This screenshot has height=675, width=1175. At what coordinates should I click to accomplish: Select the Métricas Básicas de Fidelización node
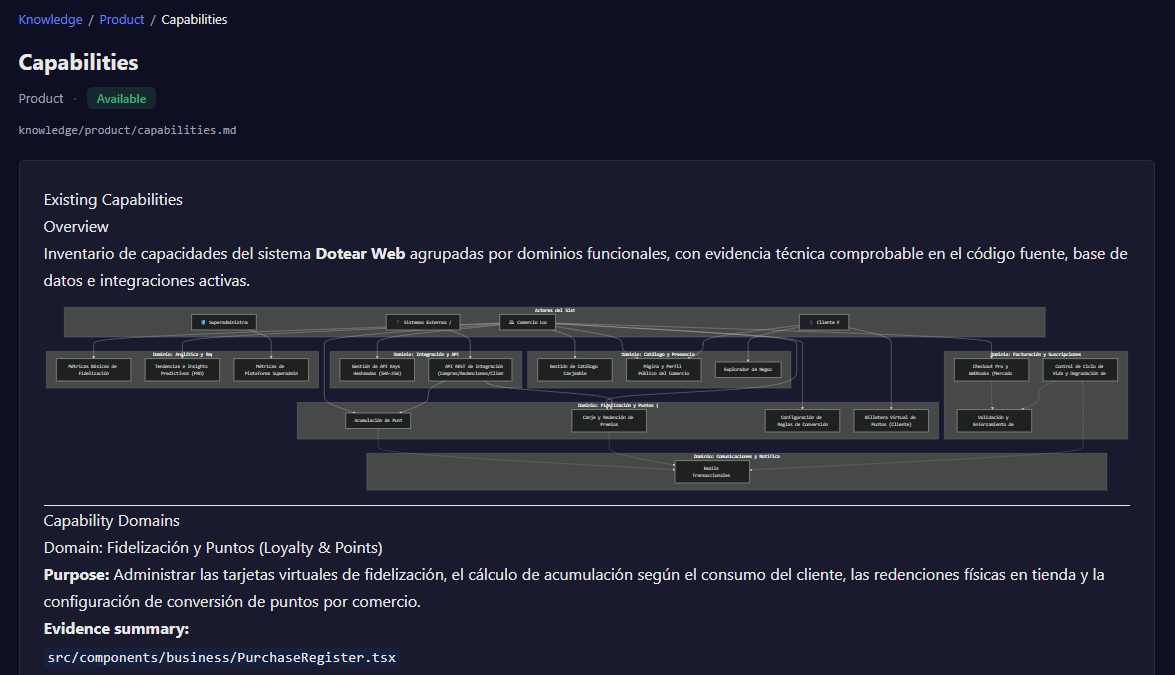pos(93,369)
